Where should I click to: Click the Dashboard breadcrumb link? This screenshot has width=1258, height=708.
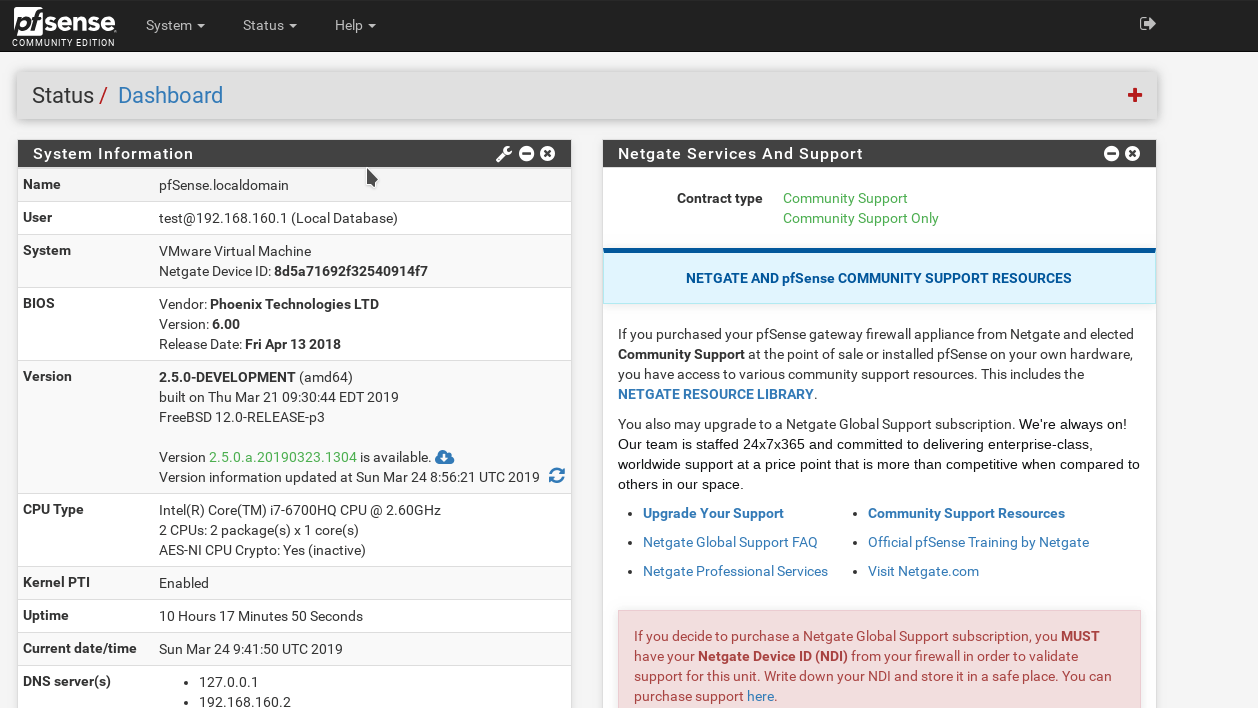(x=170, y=95)
